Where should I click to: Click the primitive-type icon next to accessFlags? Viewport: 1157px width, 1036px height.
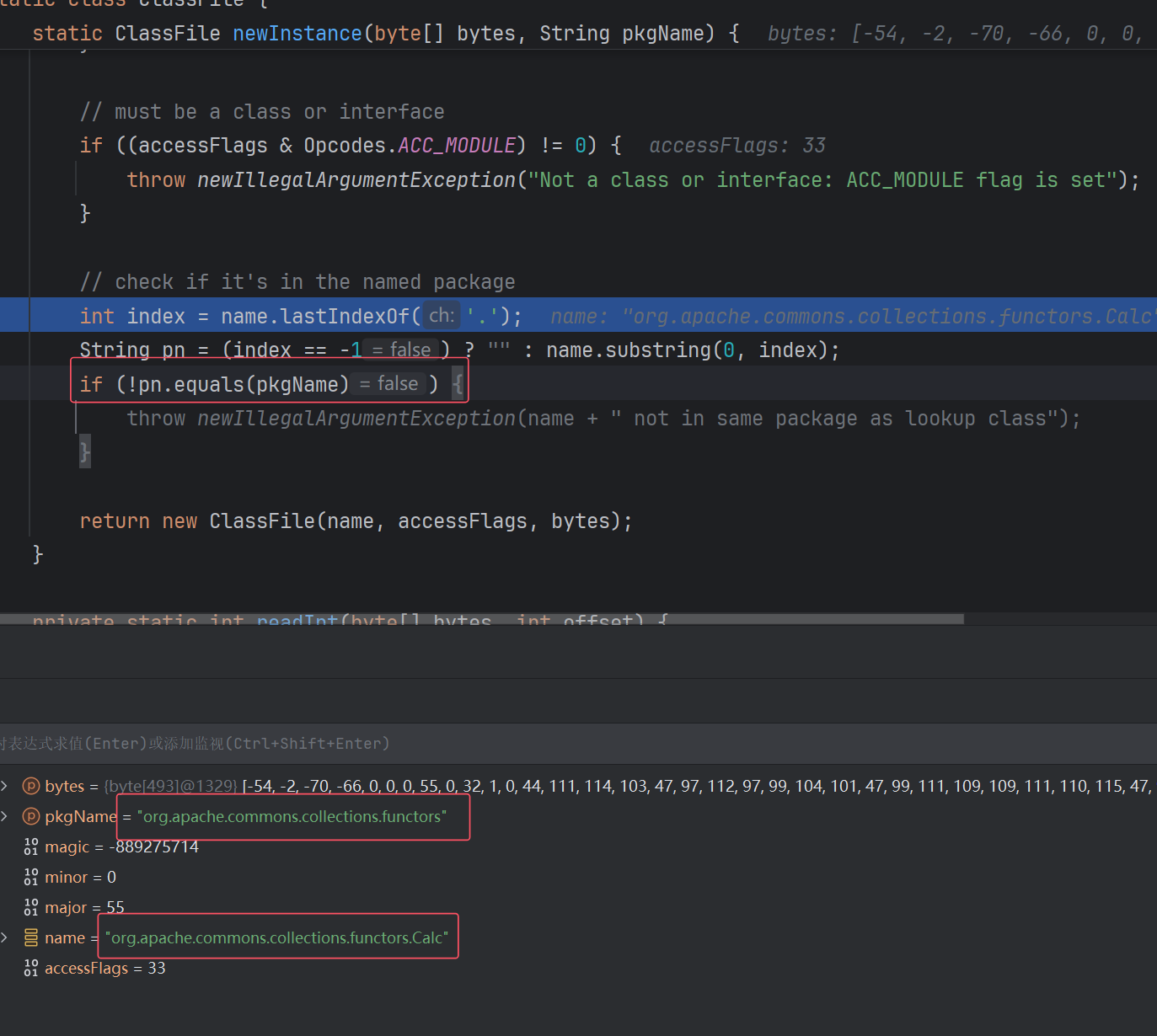(x=31, y=968)
